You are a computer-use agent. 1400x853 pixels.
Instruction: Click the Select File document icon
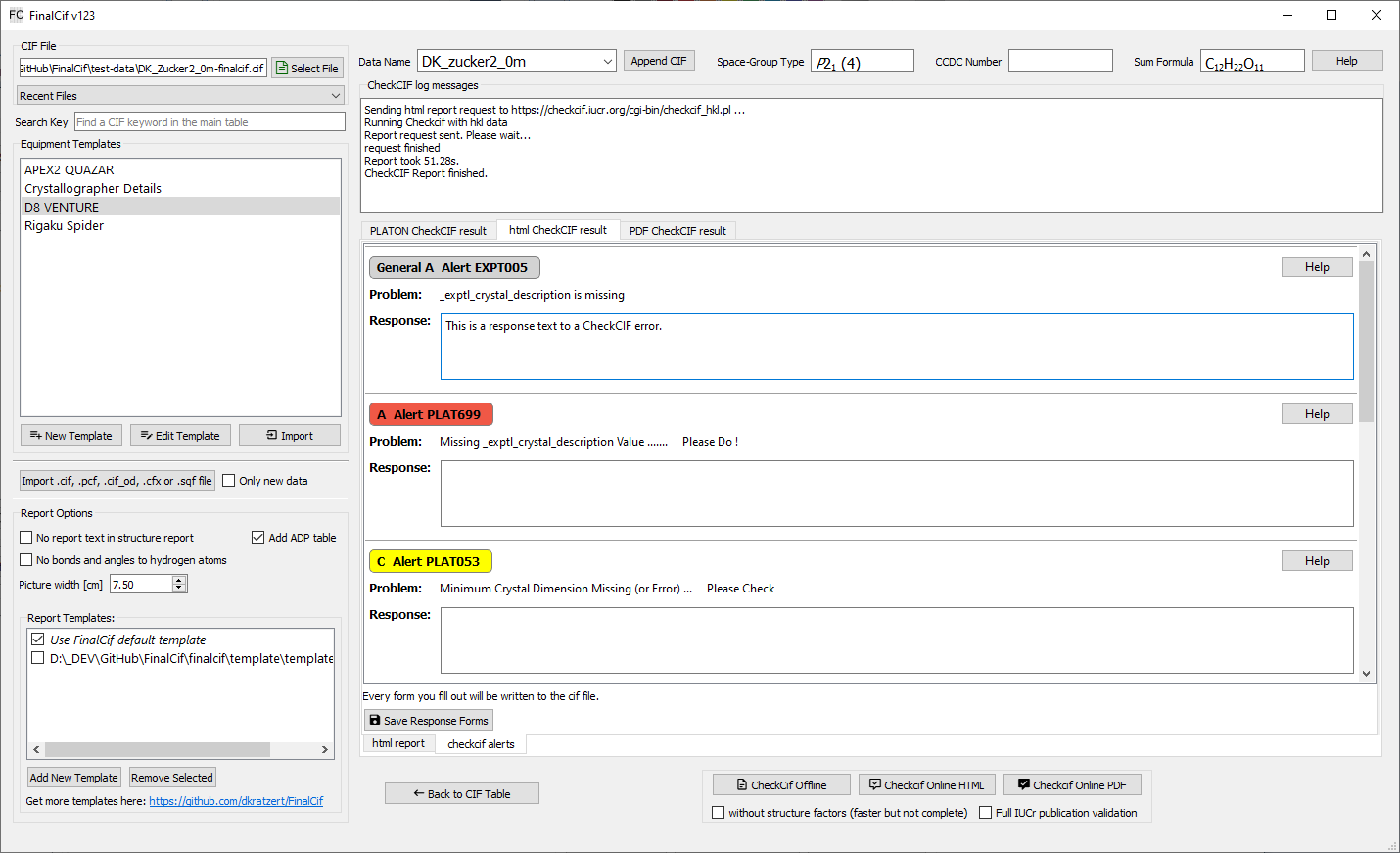282,69
